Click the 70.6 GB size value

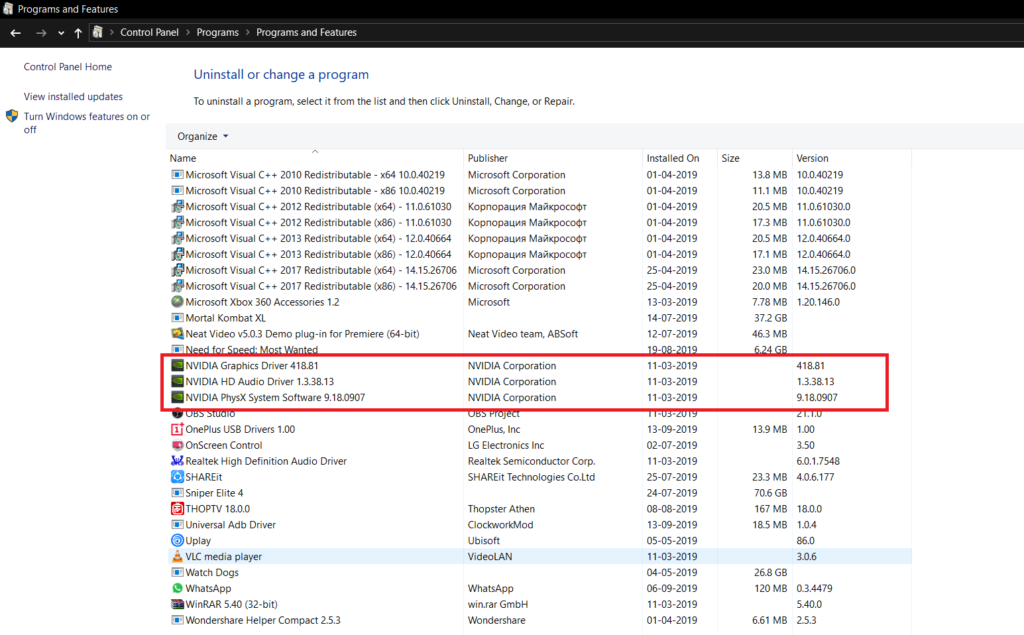click(x=770, y=493)
